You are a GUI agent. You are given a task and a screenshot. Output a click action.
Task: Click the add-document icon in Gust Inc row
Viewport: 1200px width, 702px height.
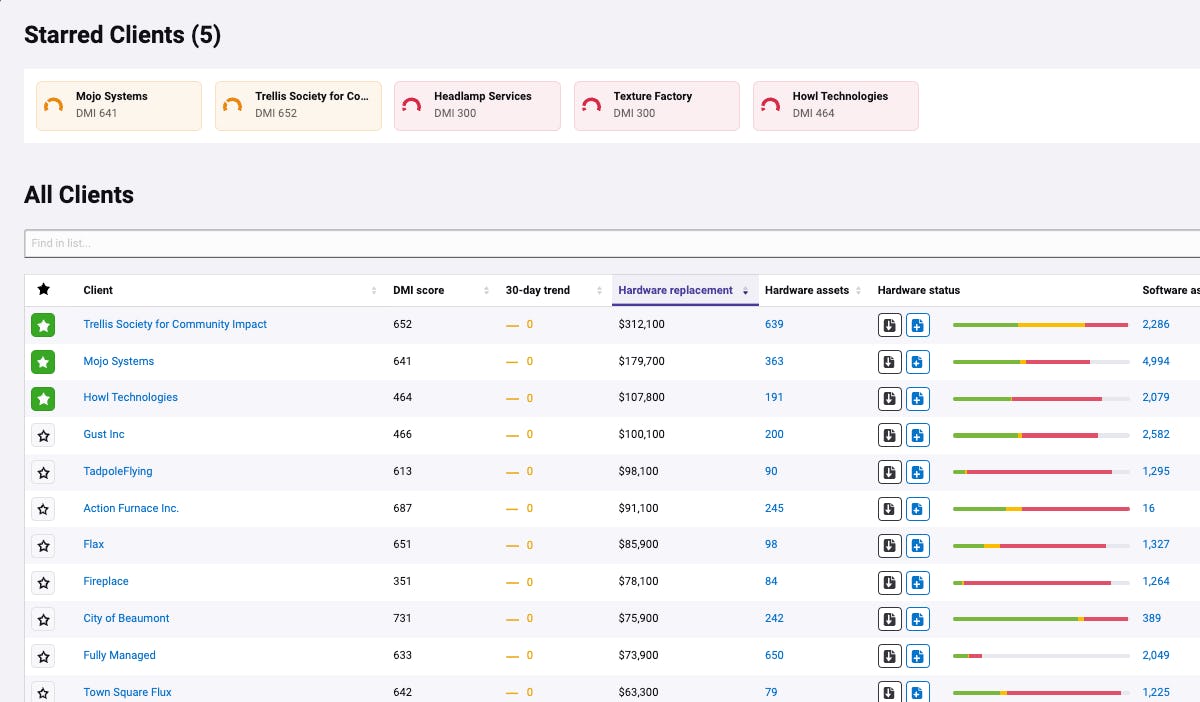tap(917, 435)
